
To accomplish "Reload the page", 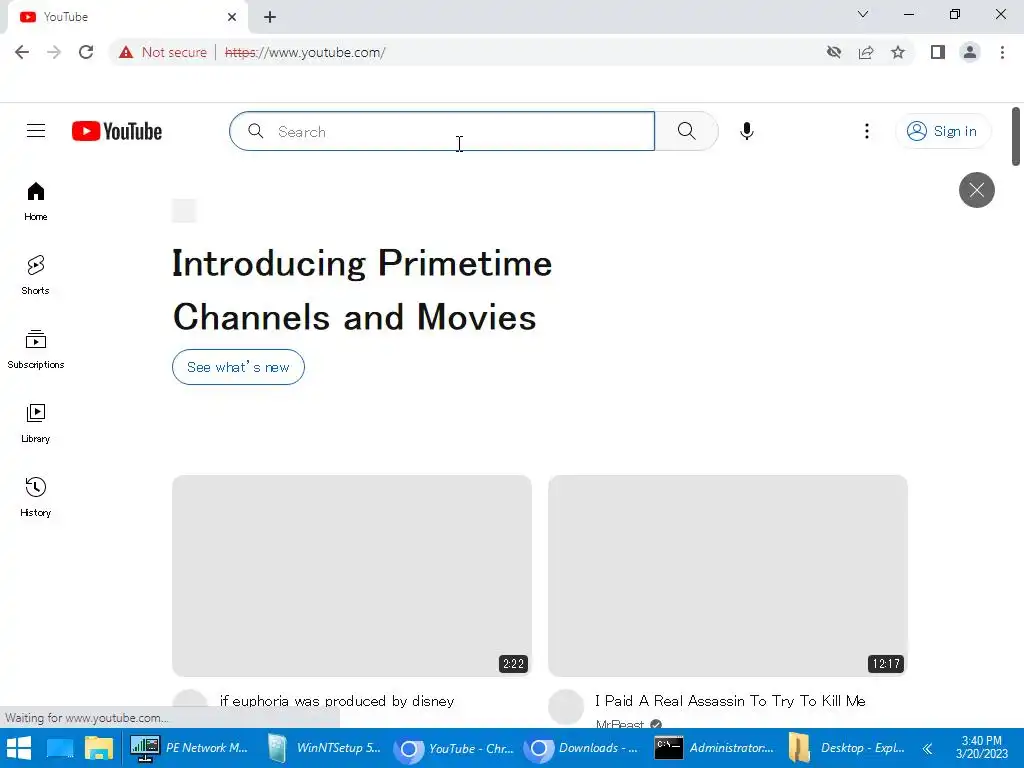I will pos(86,52).
